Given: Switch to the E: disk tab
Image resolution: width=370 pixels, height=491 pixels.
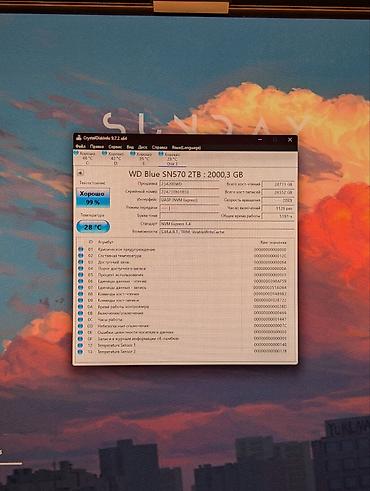Looking at the screenshot, I should click(x=143, y=158).
